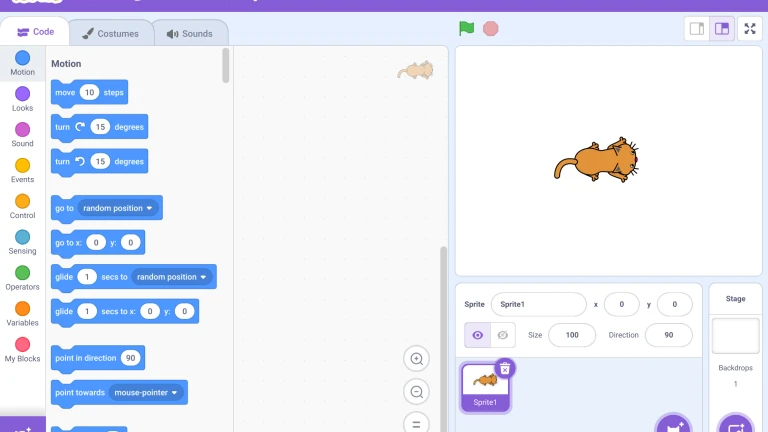Click the counterclockwise arrow on turn block
The height and width of the screenshot is (432, 768).
[80, 161]
